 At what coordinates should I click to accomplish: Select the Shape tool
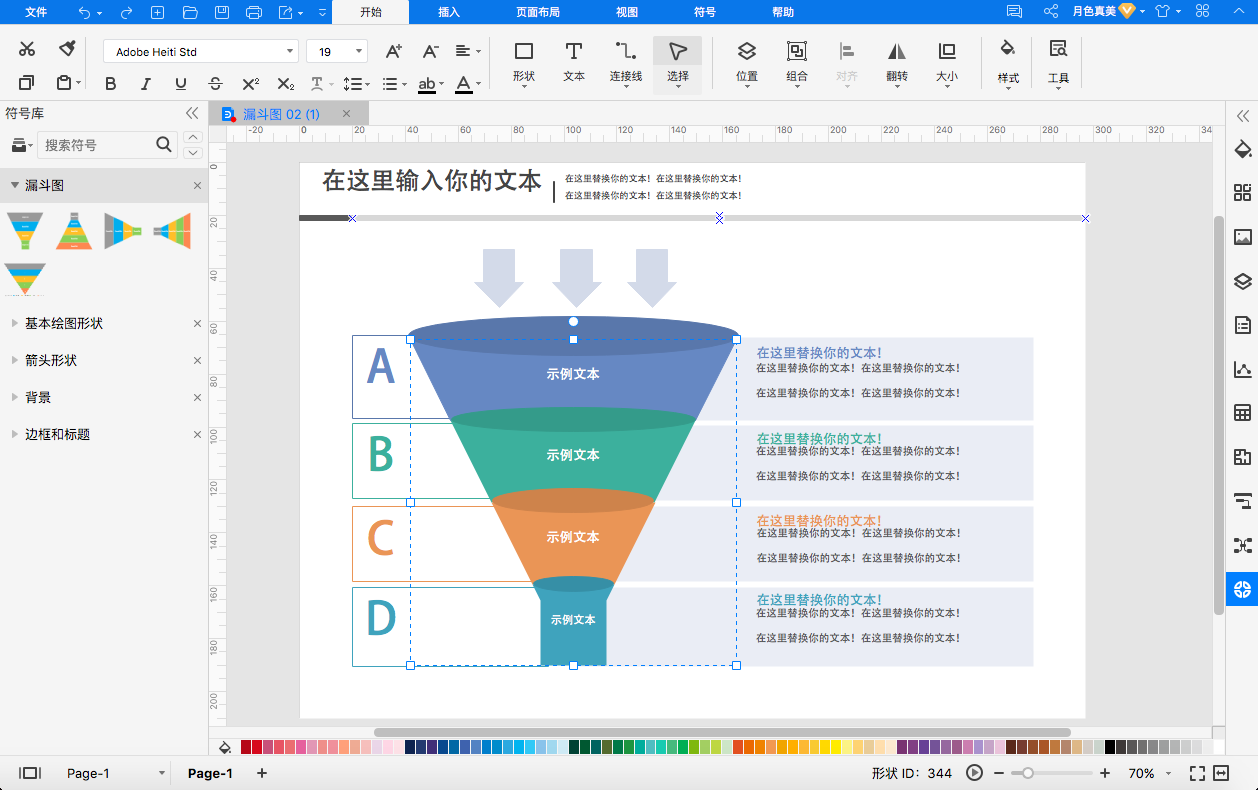(x=524, y=62)
